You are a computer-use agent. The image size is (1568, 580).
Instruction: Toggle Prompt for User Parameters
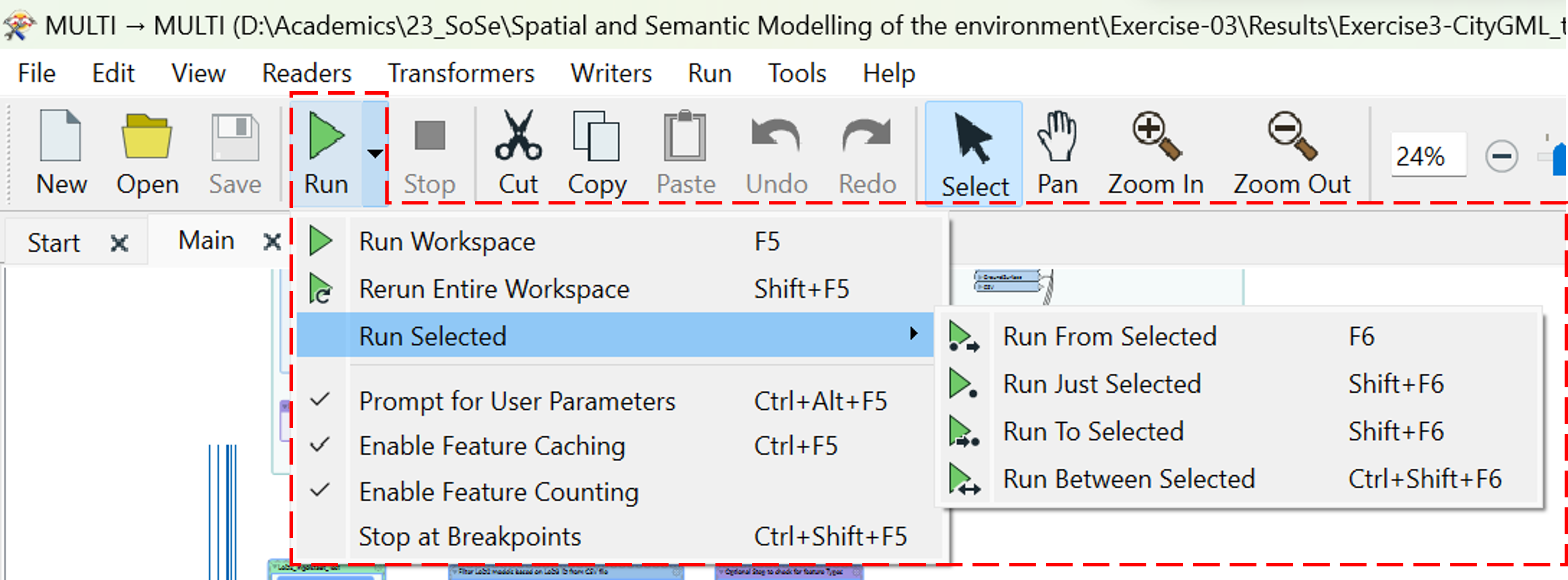(616, 401)
